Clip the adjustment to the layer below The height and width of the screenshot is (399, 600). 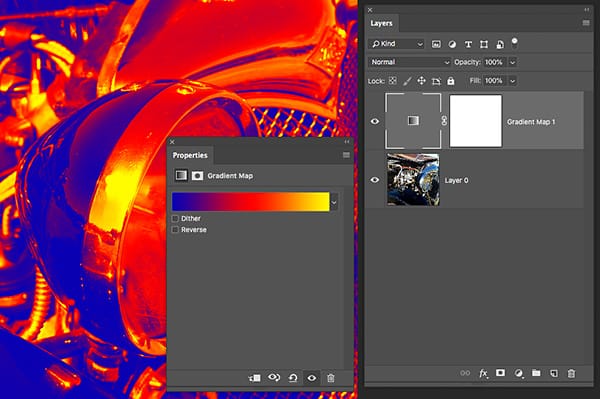coord(254,378)
